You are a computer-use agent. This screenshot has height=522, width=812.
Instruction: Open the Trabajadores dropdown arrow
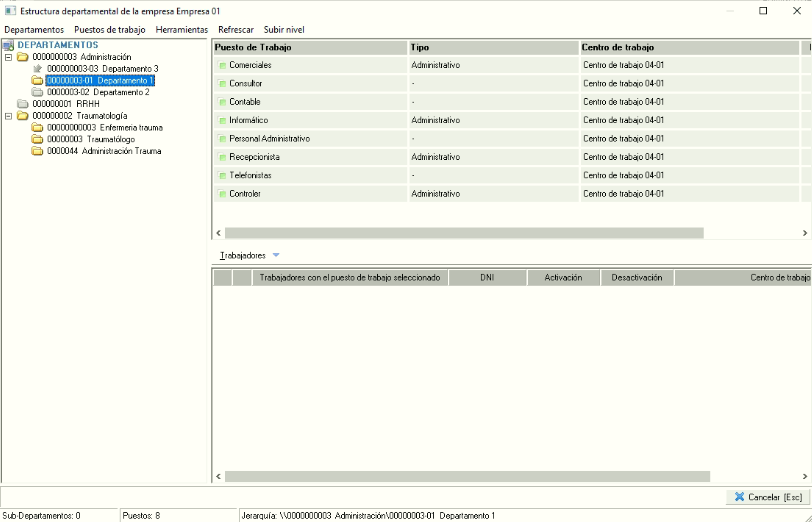tap(276, 256)
